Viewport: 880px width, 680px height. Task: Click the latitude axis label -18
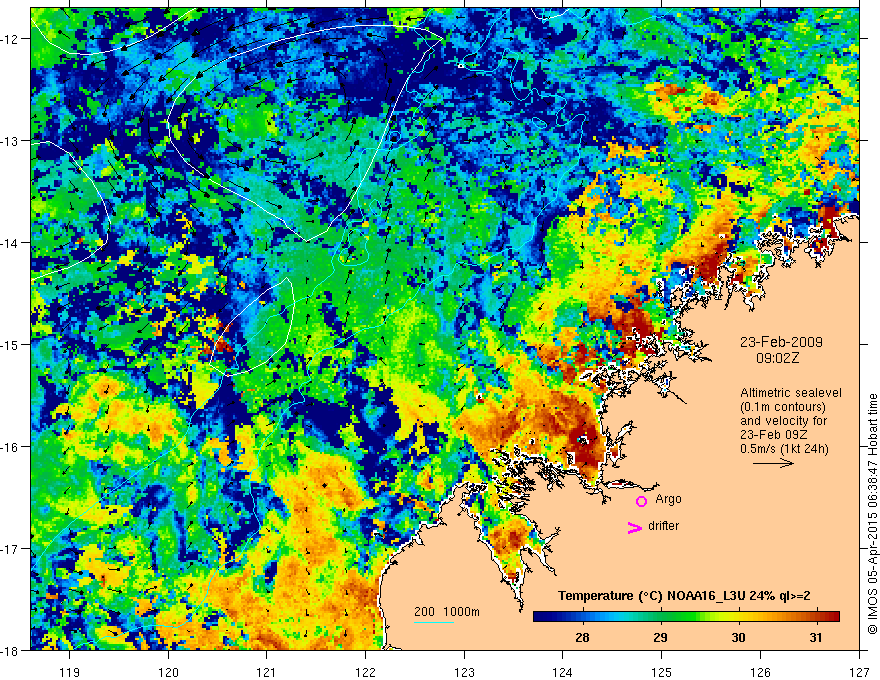click(x=10, y=650)
